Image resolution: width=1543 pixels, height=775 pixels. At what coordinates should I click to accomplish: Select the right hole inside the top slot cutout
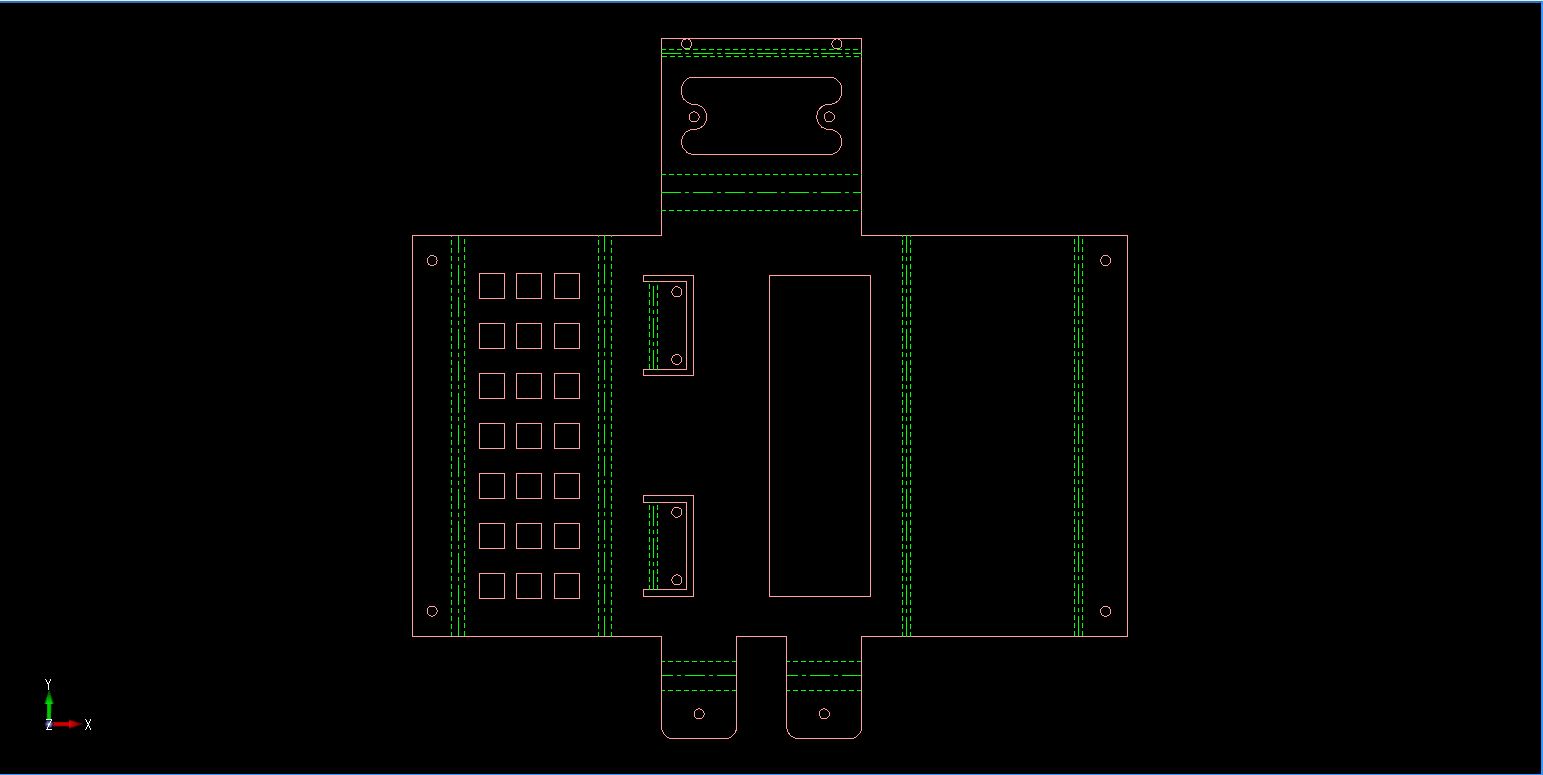[x=828, y=117]
